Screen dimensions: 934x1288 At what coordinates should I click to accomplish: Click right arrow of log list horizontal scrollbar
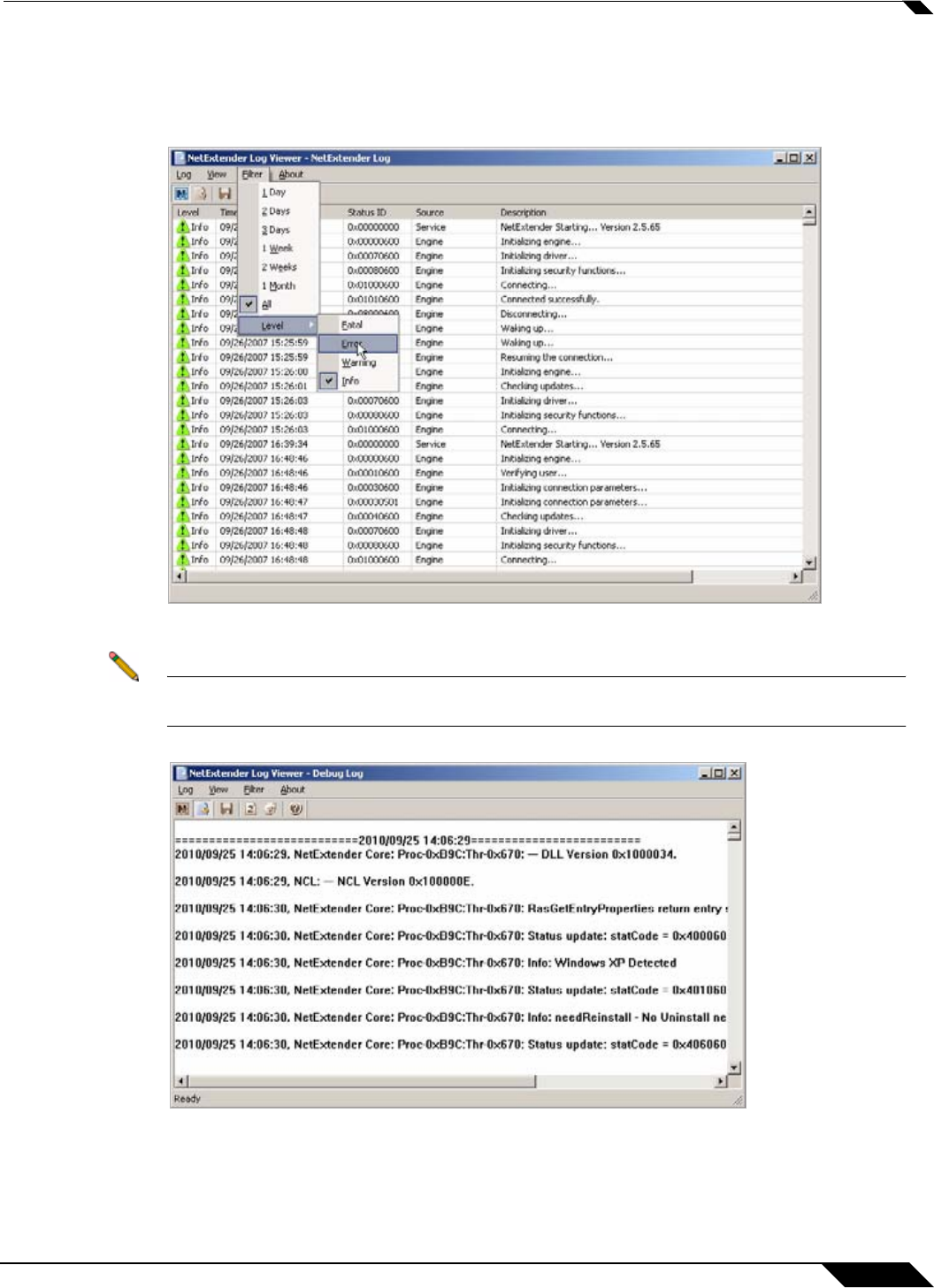tap(795, 576)
